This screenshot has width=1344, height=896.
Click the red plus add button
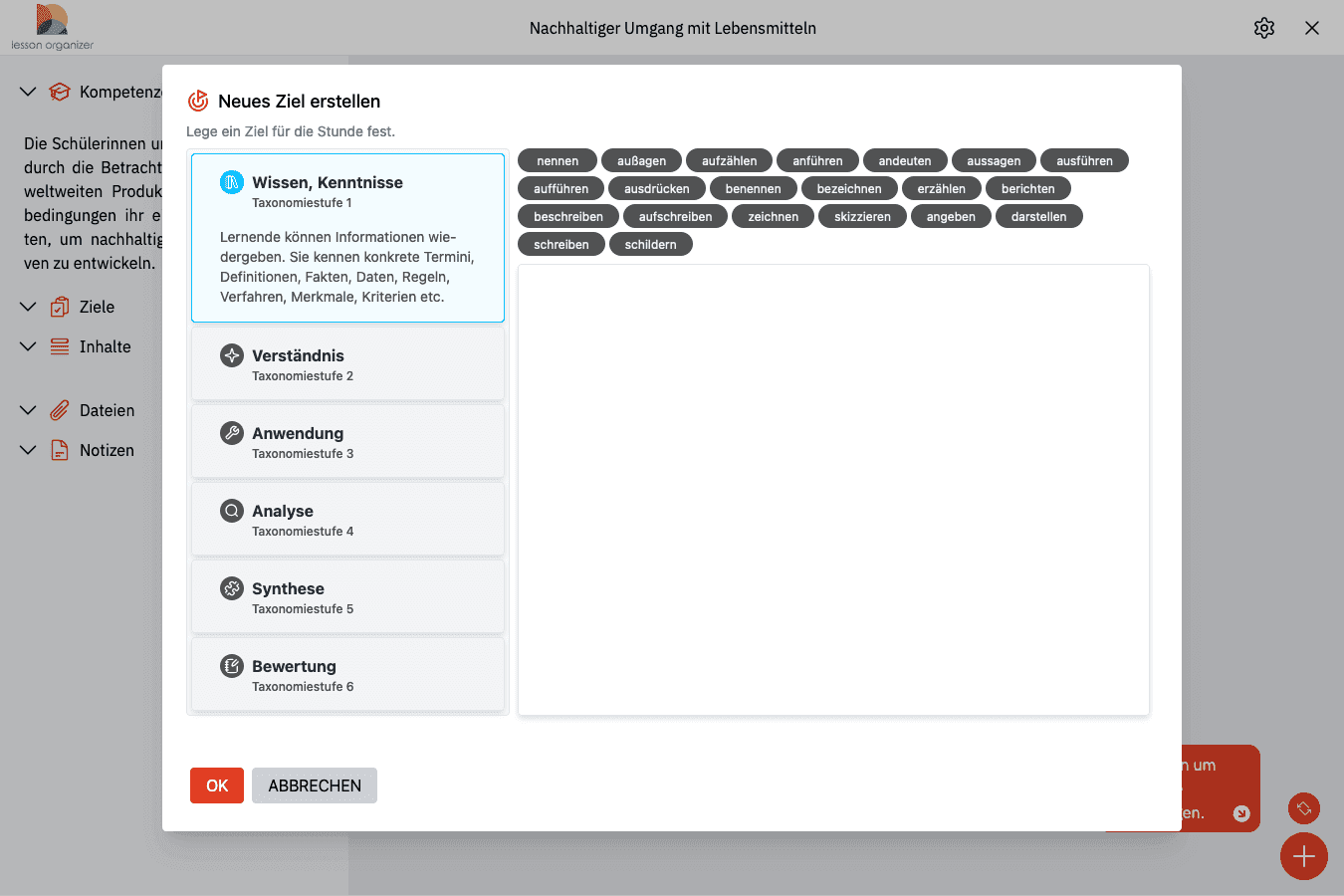coord(1303,856)
